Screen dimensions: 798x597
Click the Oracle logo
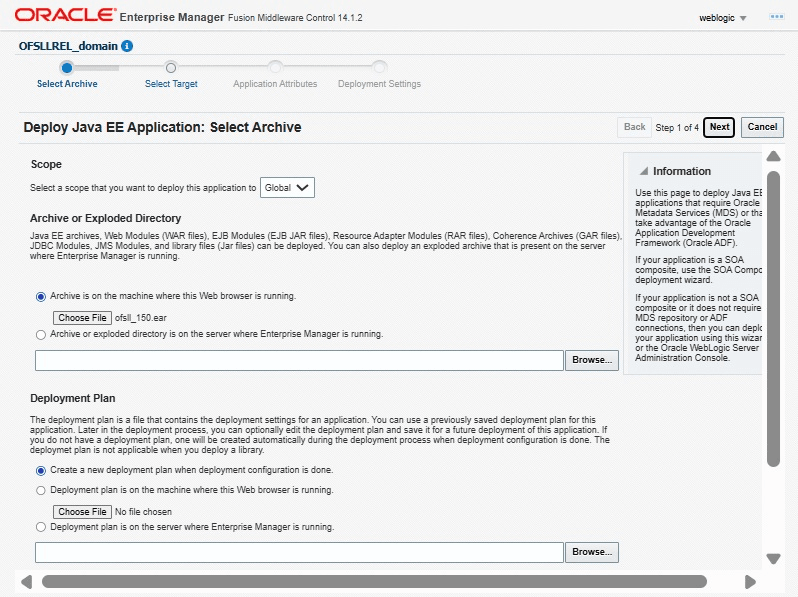point(65,15)
